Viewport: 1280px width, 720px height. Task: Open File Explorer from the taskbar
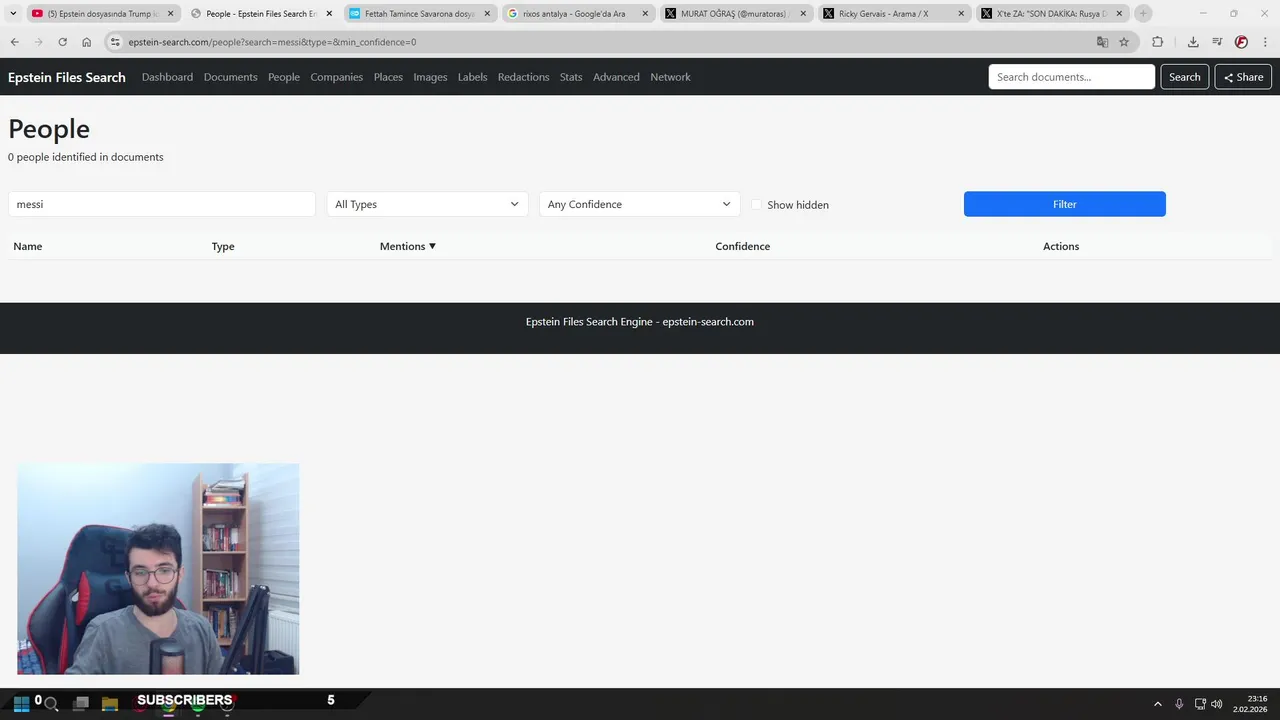coord(110,704)
